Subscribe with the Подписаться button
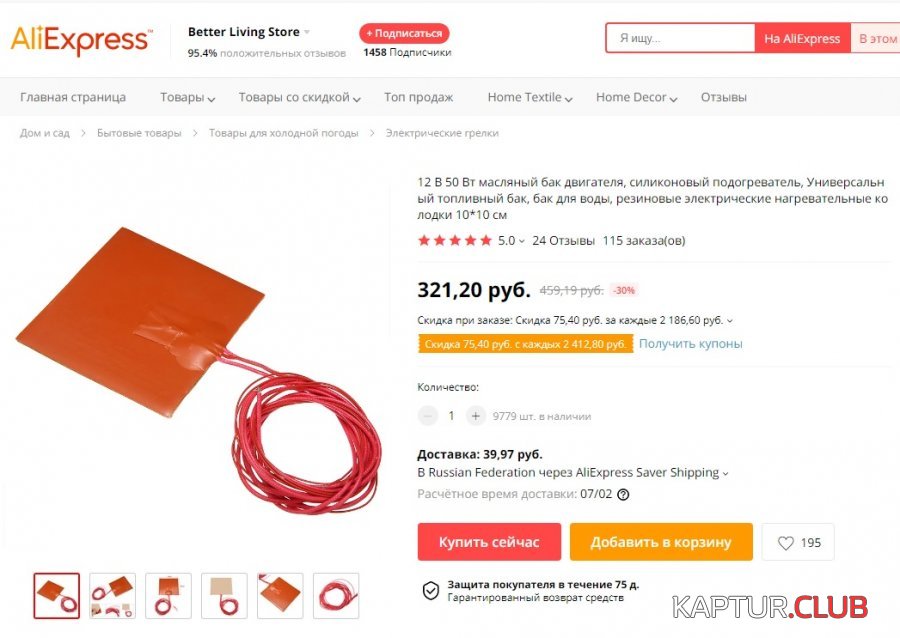The image size is (900, 638). point(404,33)
